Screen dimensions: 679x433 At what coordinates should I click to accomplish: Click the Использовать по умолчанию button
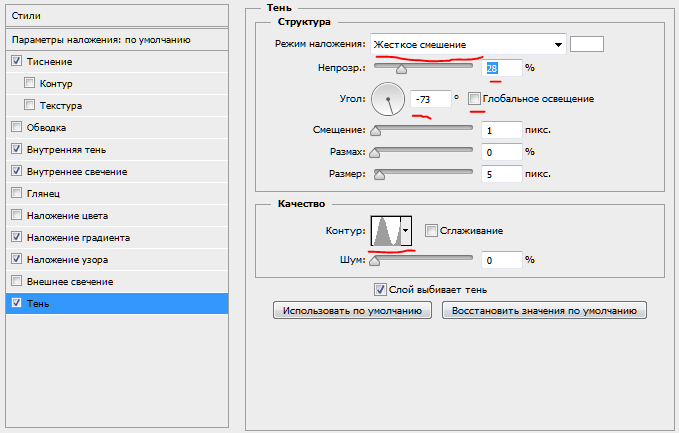pyautogui.click(x=353, y=311)
